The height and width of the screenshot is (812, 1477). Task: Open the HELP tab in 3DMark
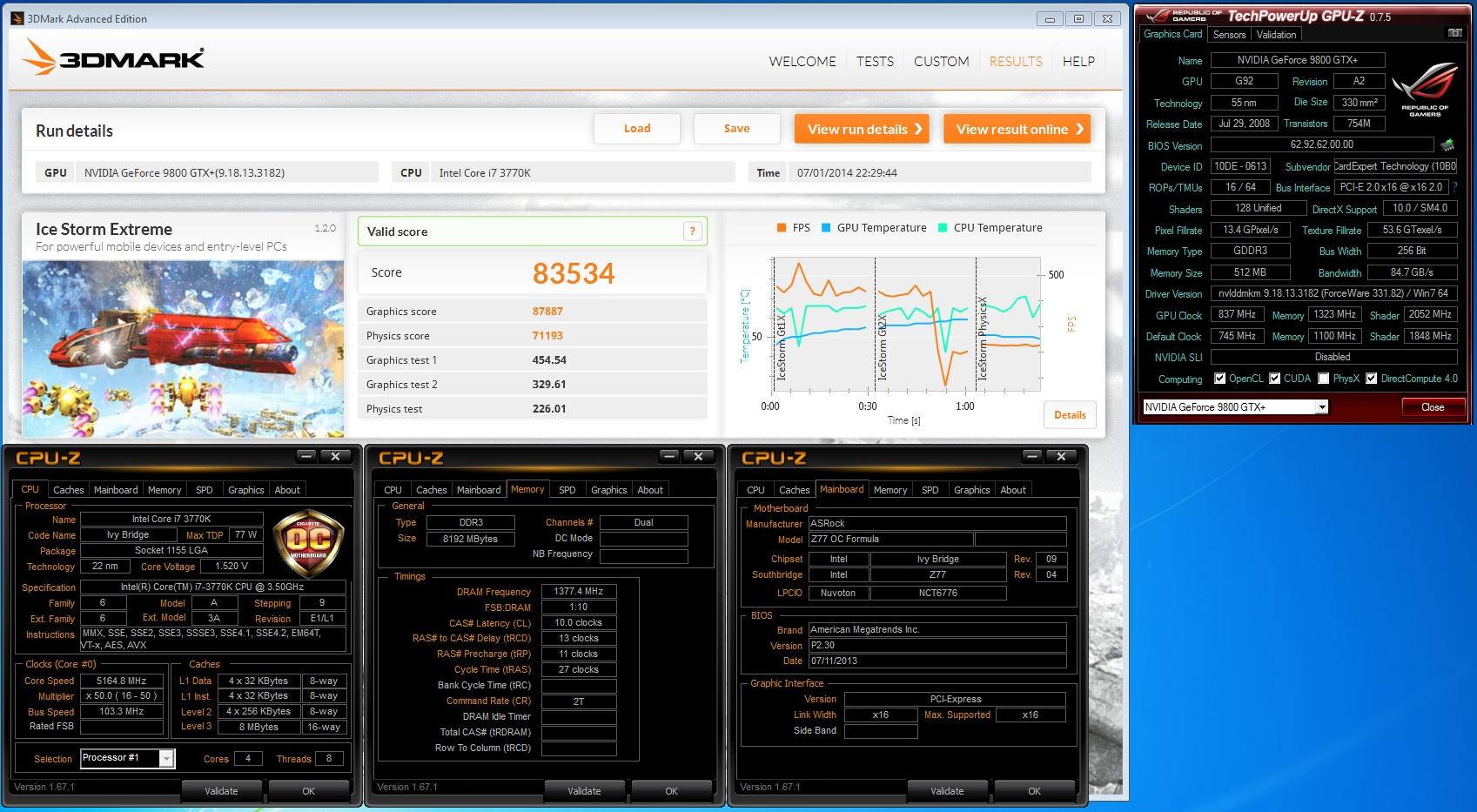coord(1078,62)
